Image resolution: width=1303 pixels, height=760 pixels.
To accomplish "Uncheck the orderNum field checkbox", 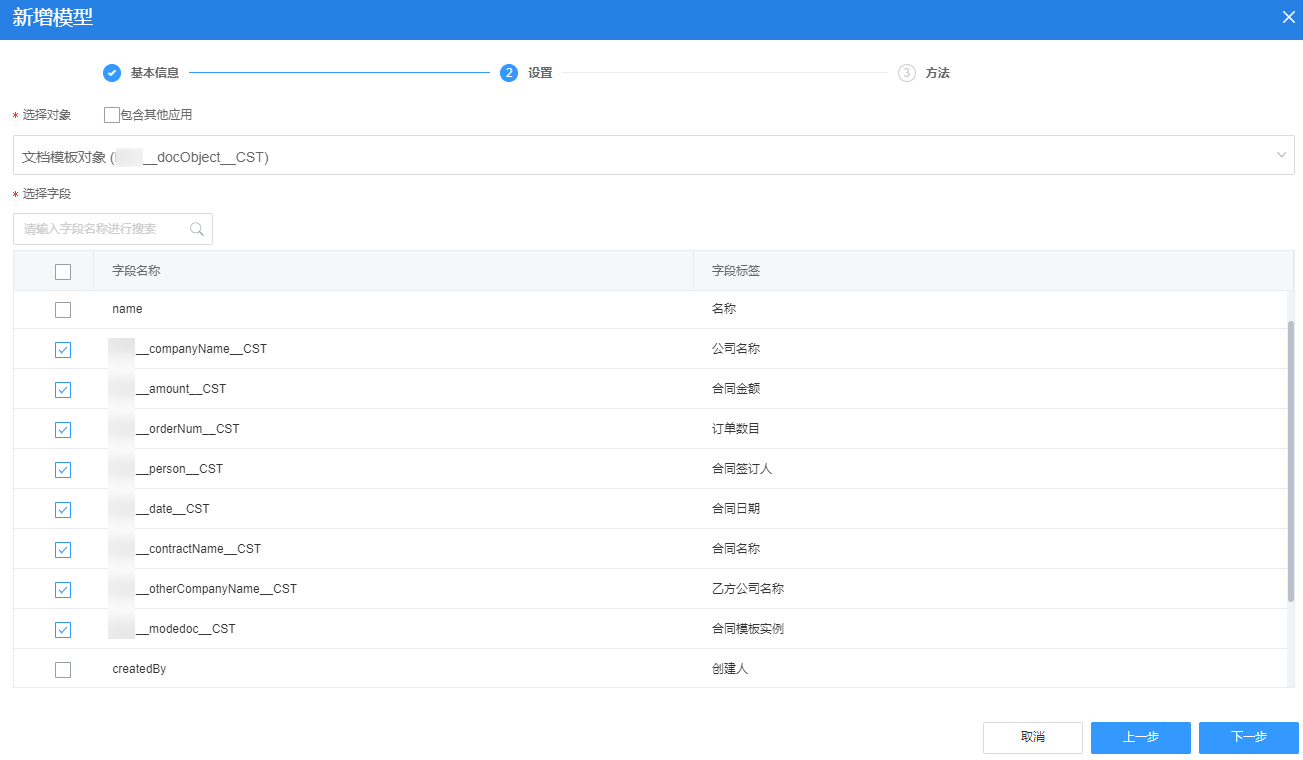I will pos(63,430).
